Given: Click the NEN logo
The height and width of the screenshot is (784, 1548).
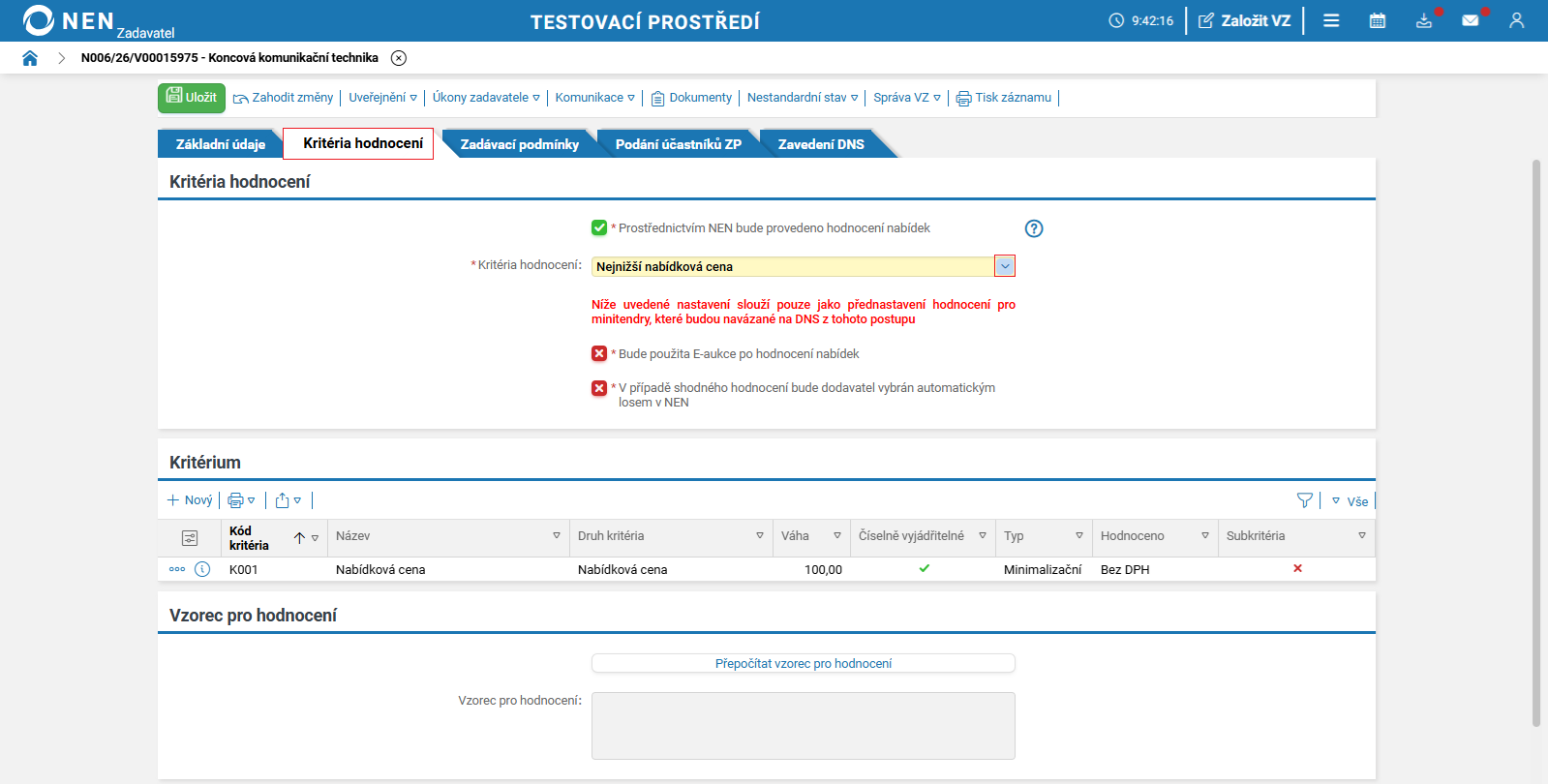Looking at the screenshot, I should pos(68,20).
